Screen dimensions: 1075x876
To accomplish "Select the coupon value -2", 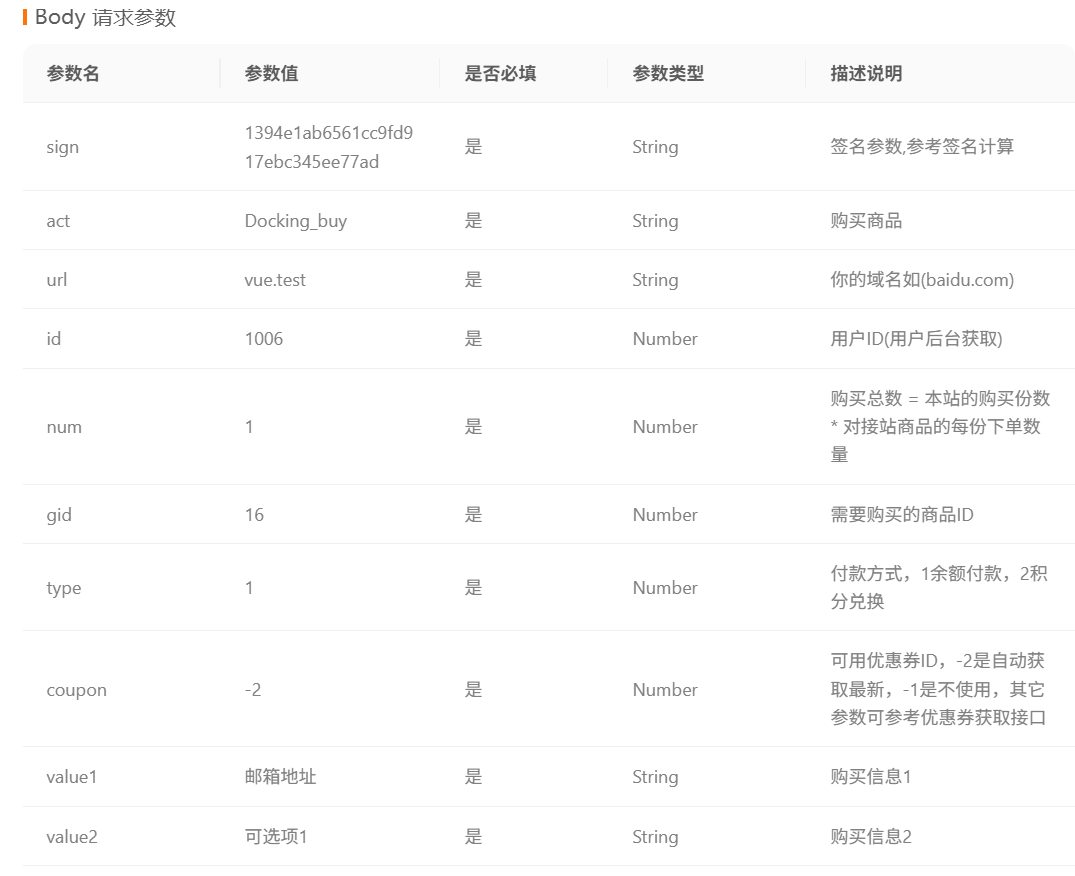I will click(251, 689).
